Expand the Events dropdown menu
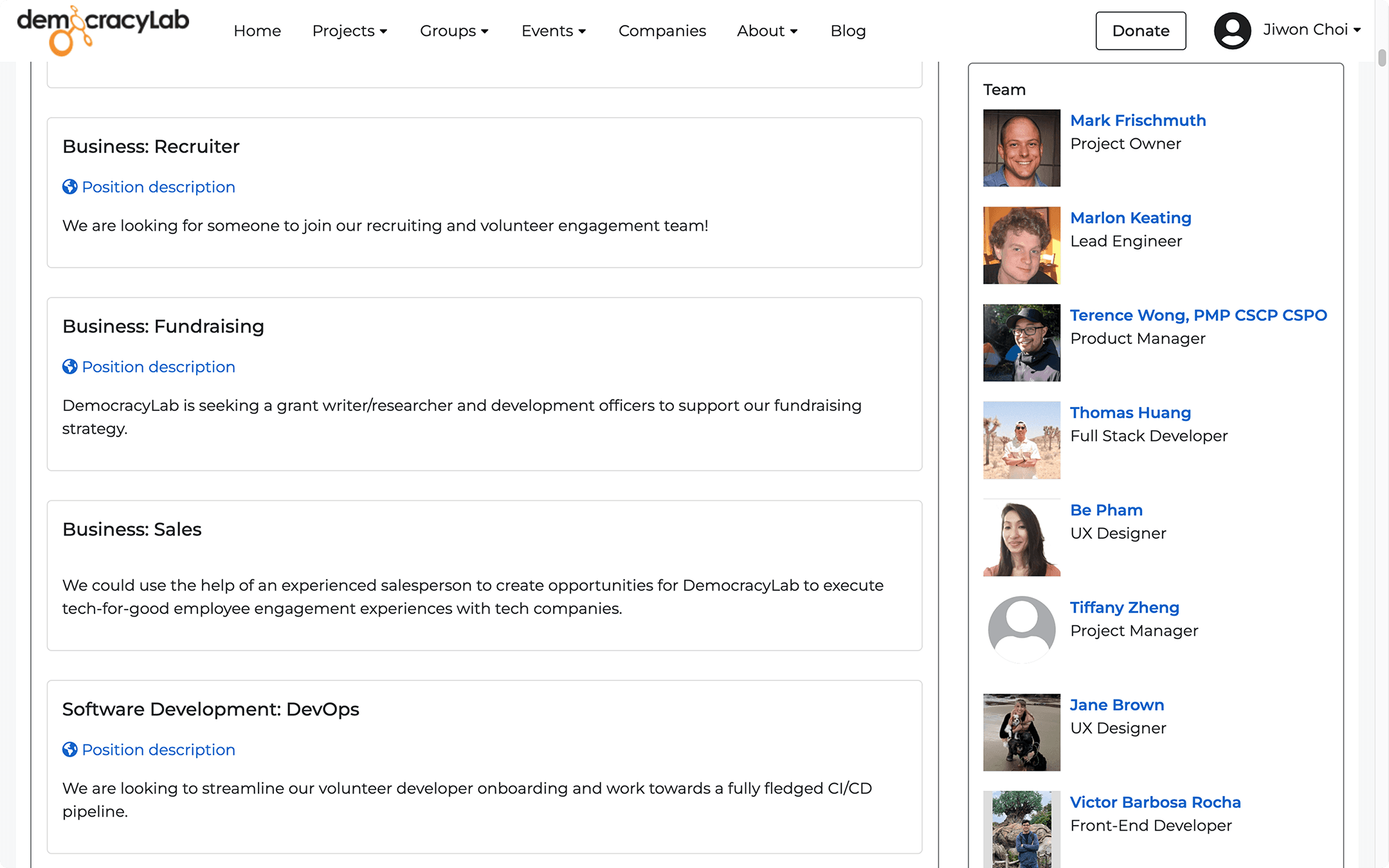 coord(553,31)
